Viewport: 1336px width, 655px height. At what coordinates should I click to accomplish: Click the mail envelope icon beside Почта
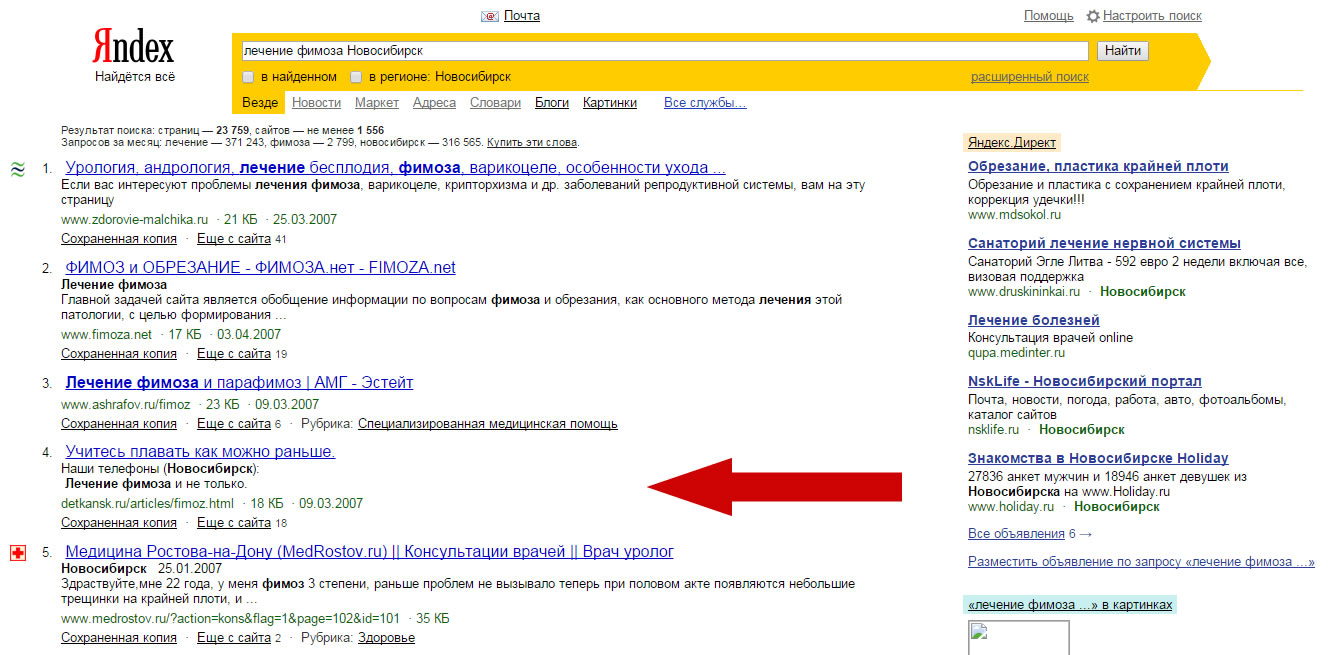pyautogui.click(x=490, y=16)
